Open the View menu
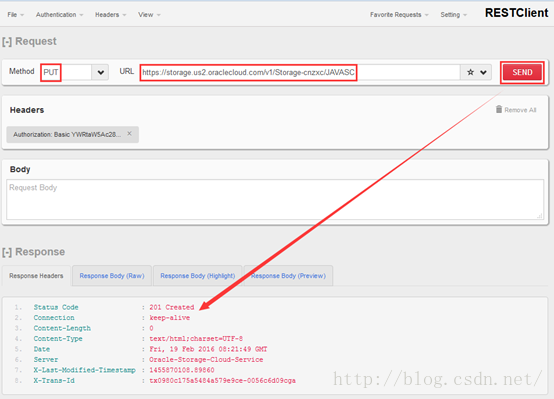 pos(149,15)
